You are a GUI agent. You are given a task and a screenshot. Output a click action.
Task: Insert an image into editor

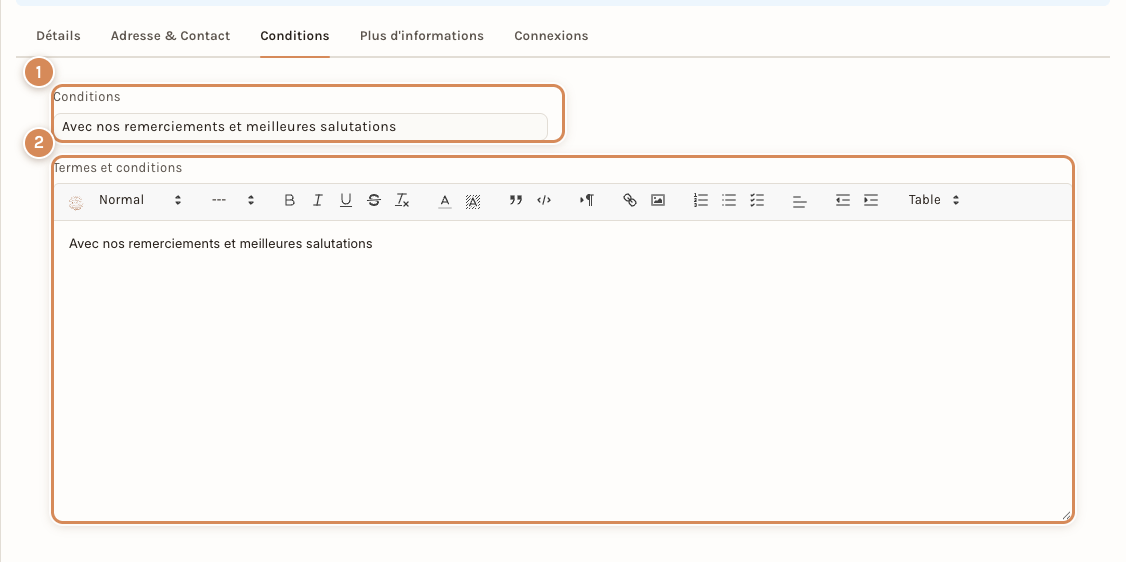click(x=658, y=200)
